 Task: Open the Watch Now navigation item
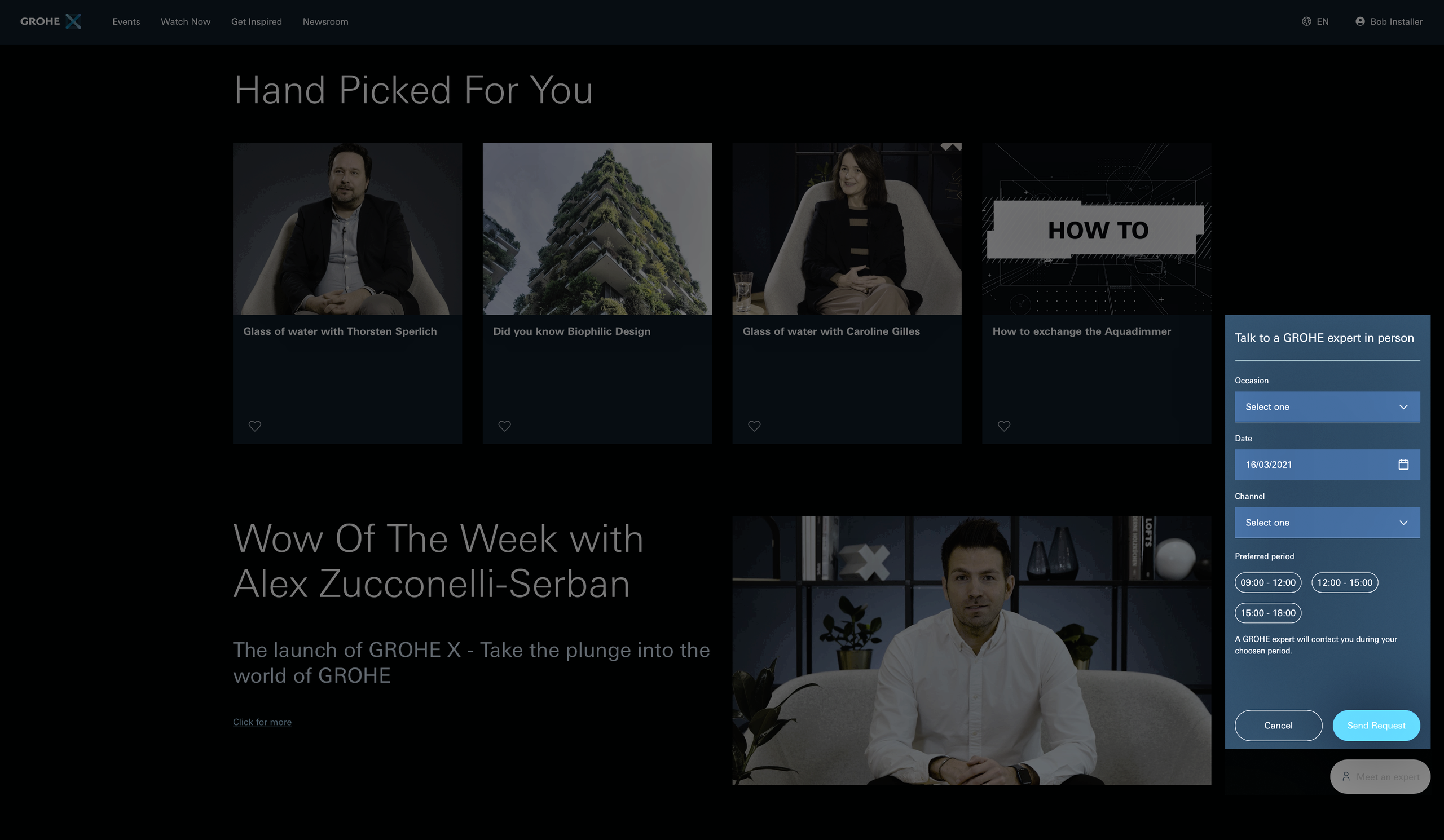(x=186, y=21)
